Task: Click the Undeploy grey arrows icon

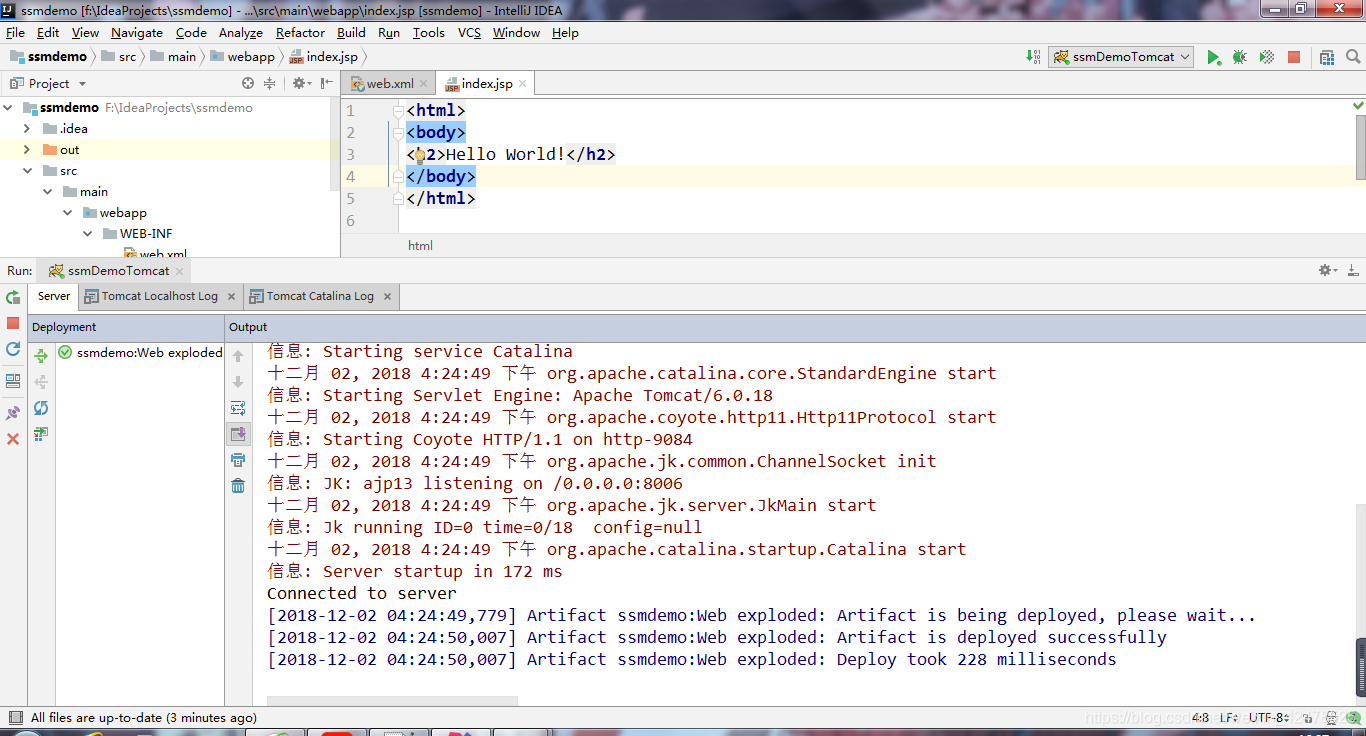Action: tap(41, 382)
